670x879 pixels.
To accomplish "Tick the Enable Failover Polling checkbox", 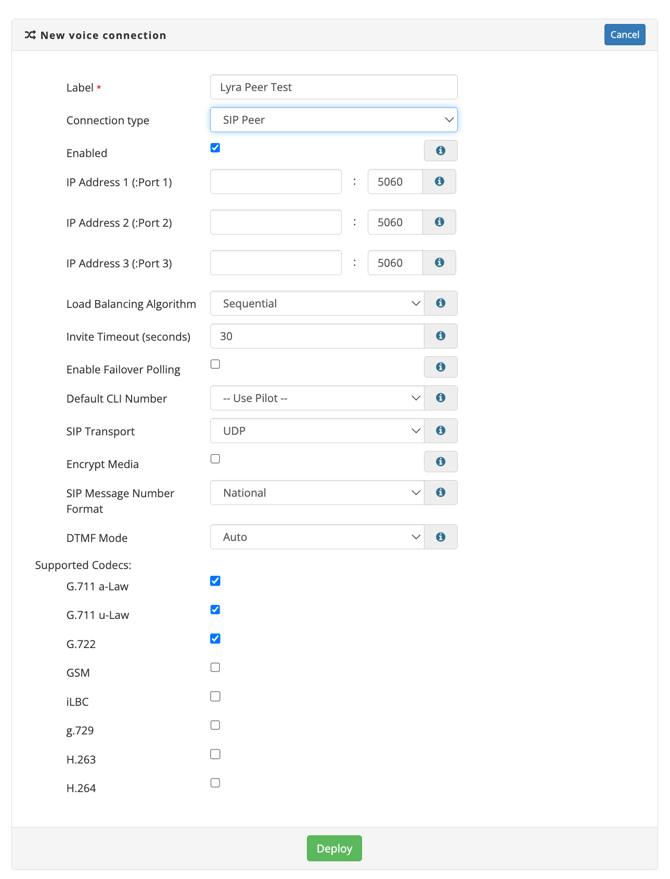I will [x=215, y=364].
